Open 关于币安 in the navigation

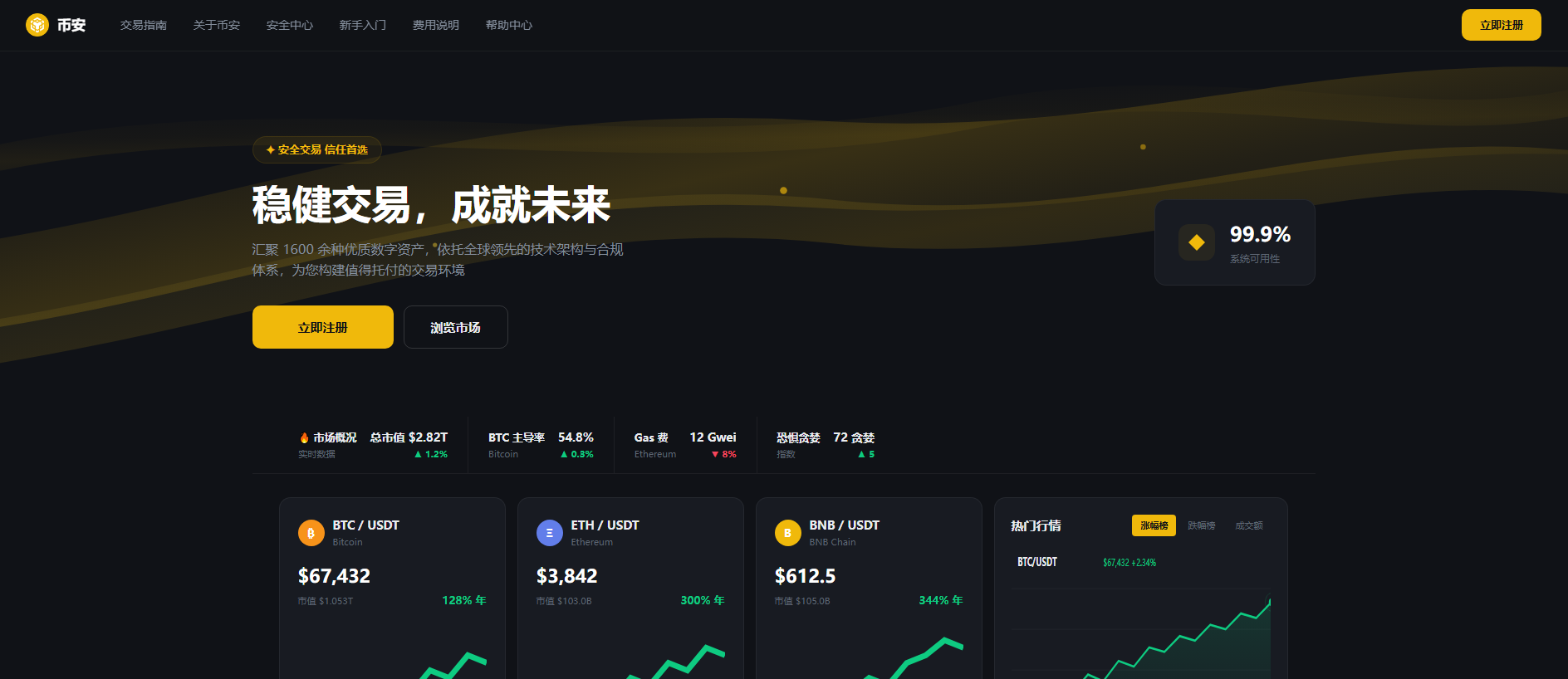[x=217, y=25]
